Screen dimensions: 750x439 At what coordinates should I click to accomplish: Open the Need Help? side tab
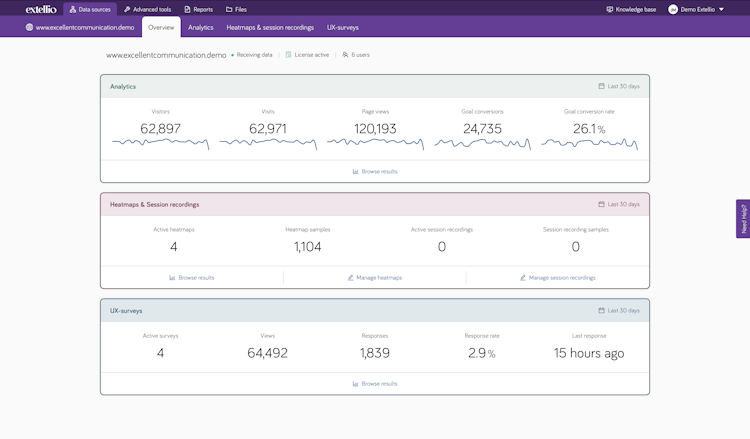click(743, 219)
